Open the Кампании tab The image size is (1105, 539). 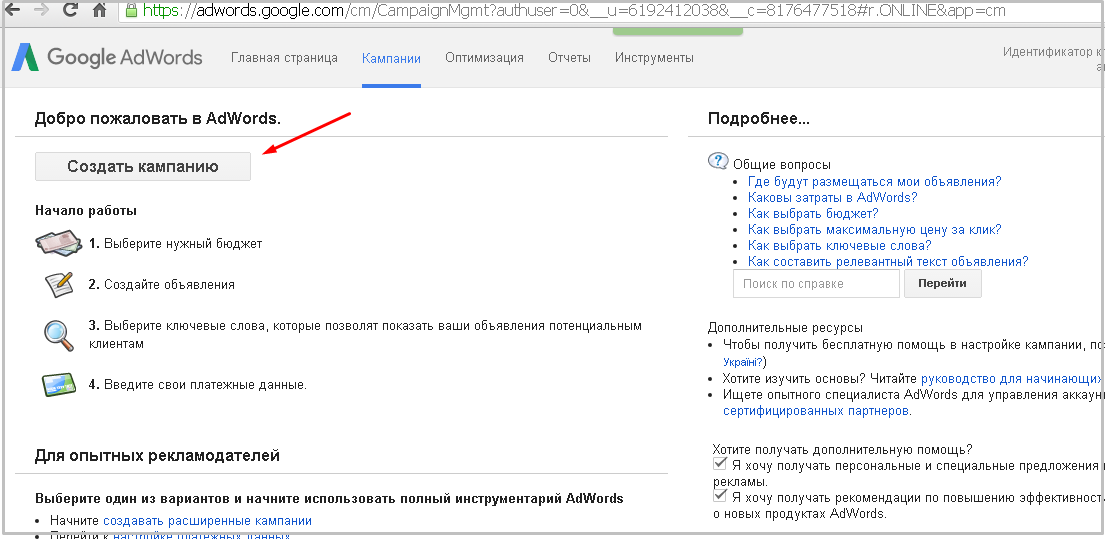click(x=391, y=58)
